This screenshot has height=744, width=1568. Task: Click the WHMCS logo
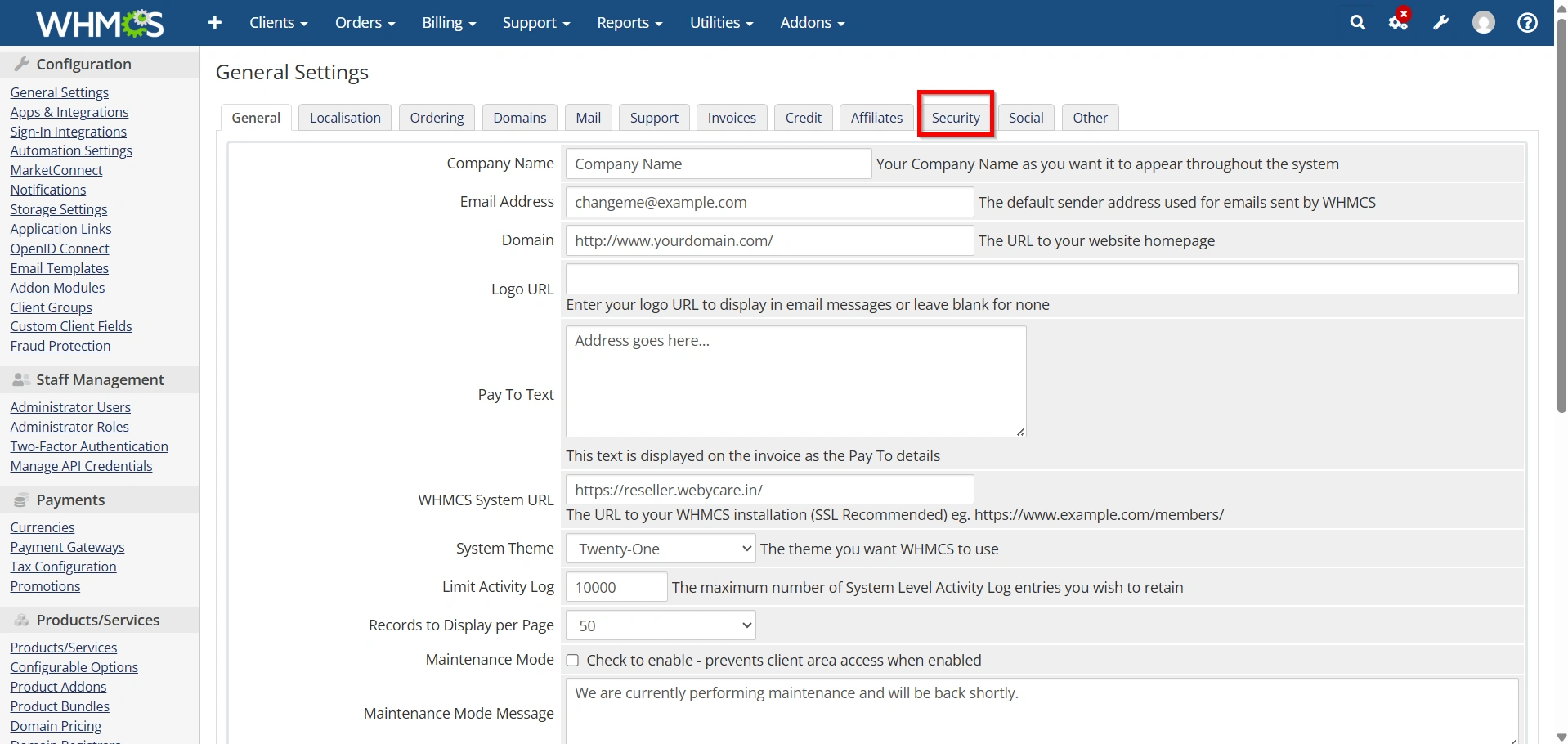coord(100,24)
